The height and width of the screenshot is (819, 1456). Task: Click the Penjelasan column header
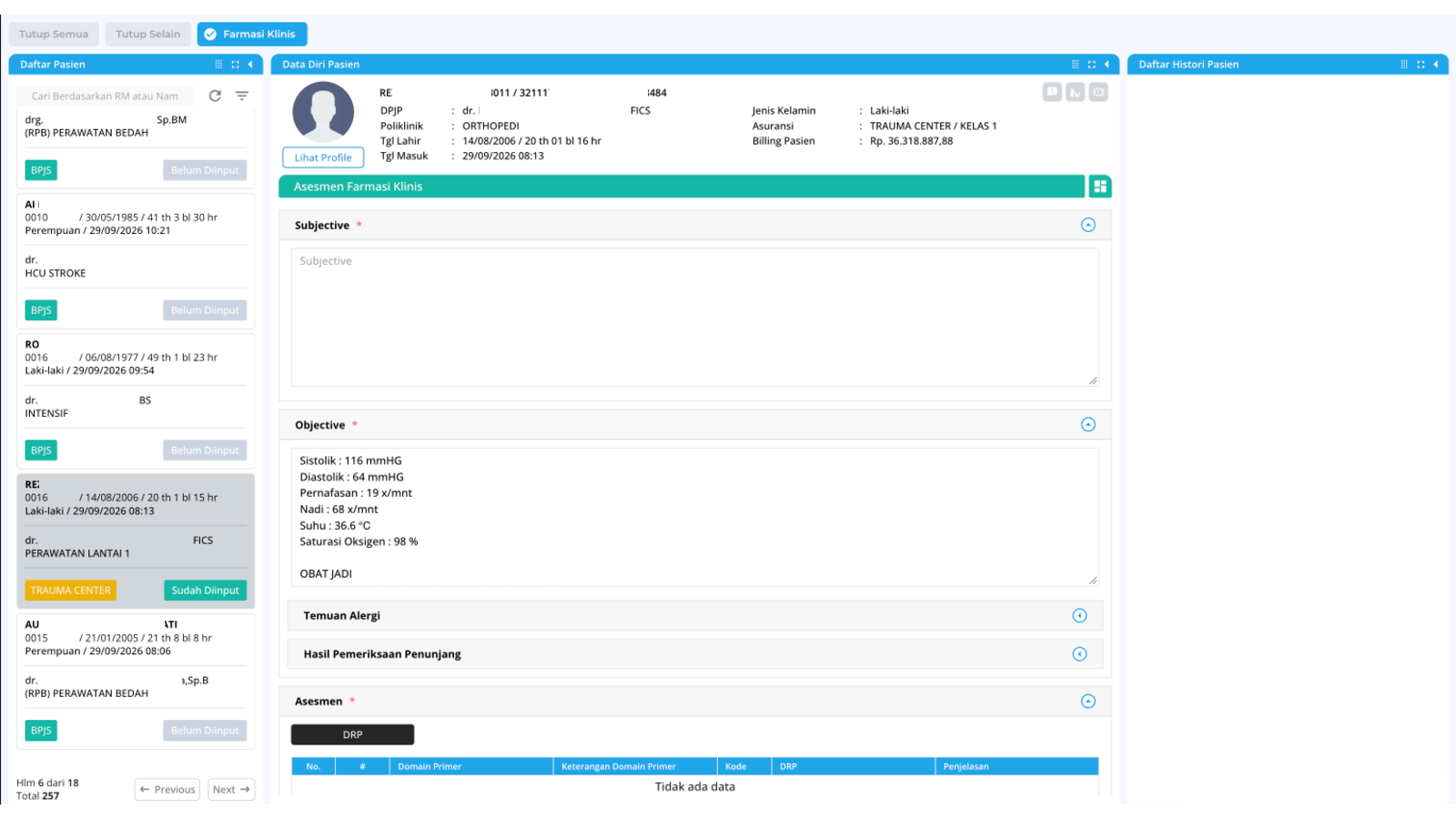click(x=1016, y=766)
